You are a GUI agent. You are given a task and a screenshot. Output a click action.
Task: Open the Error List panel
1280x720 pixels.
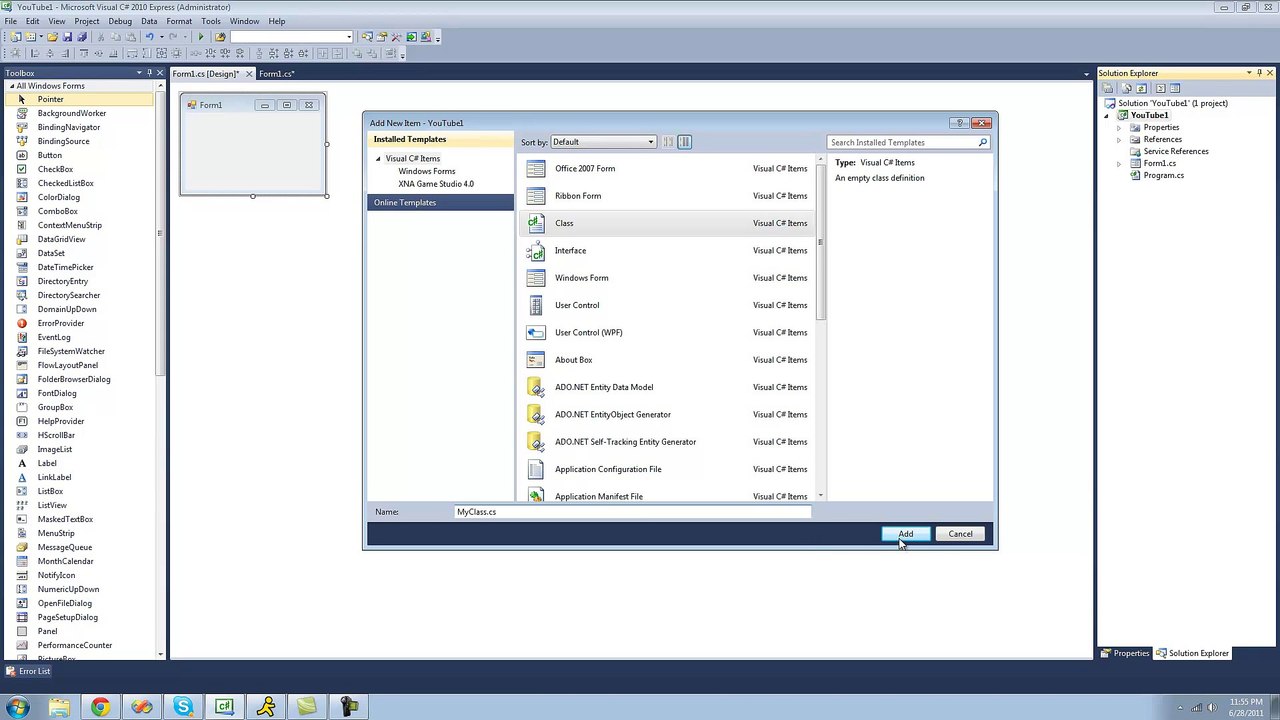coord(27,671)
